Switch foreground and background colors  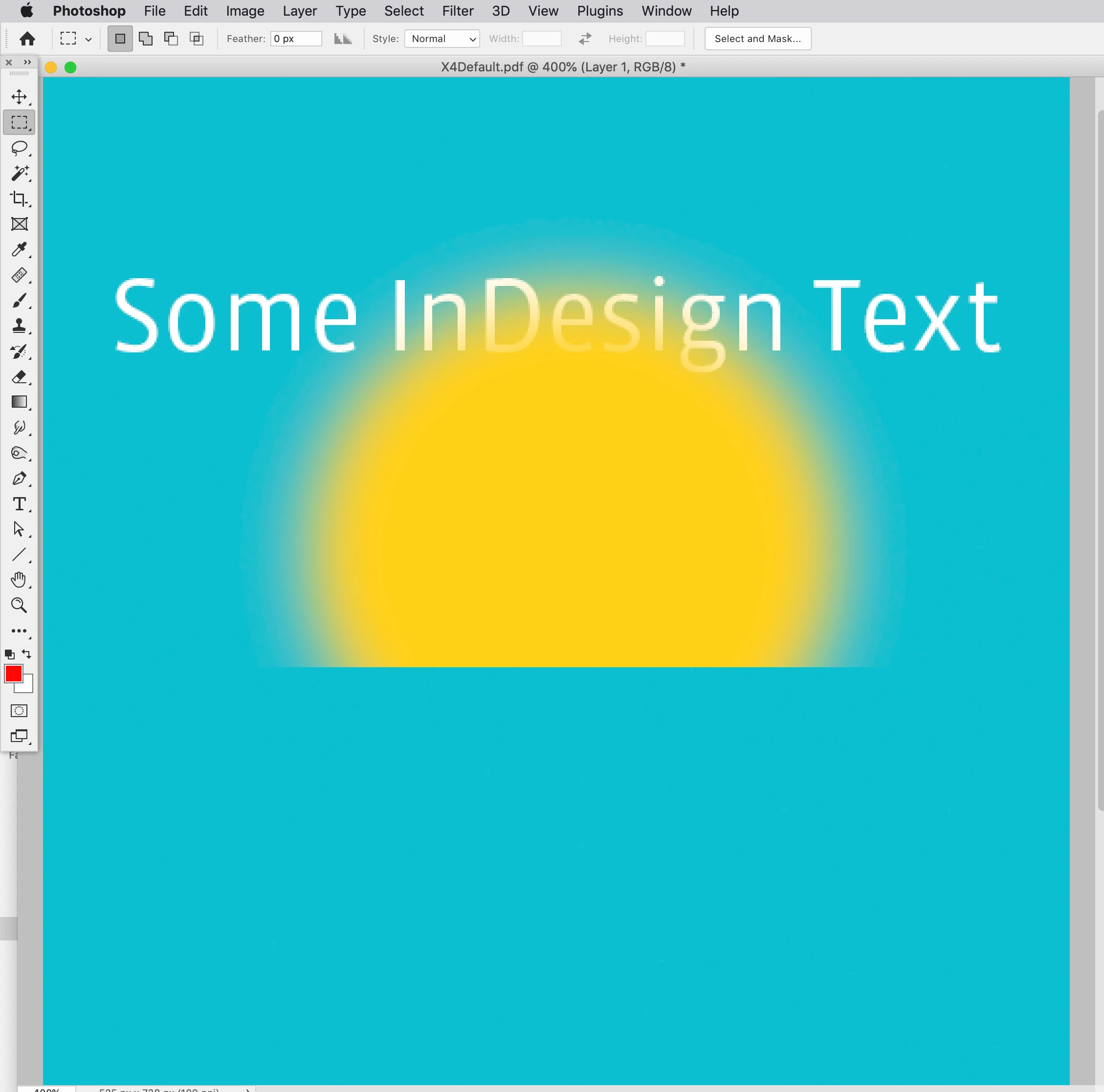[x=27, y=654]
